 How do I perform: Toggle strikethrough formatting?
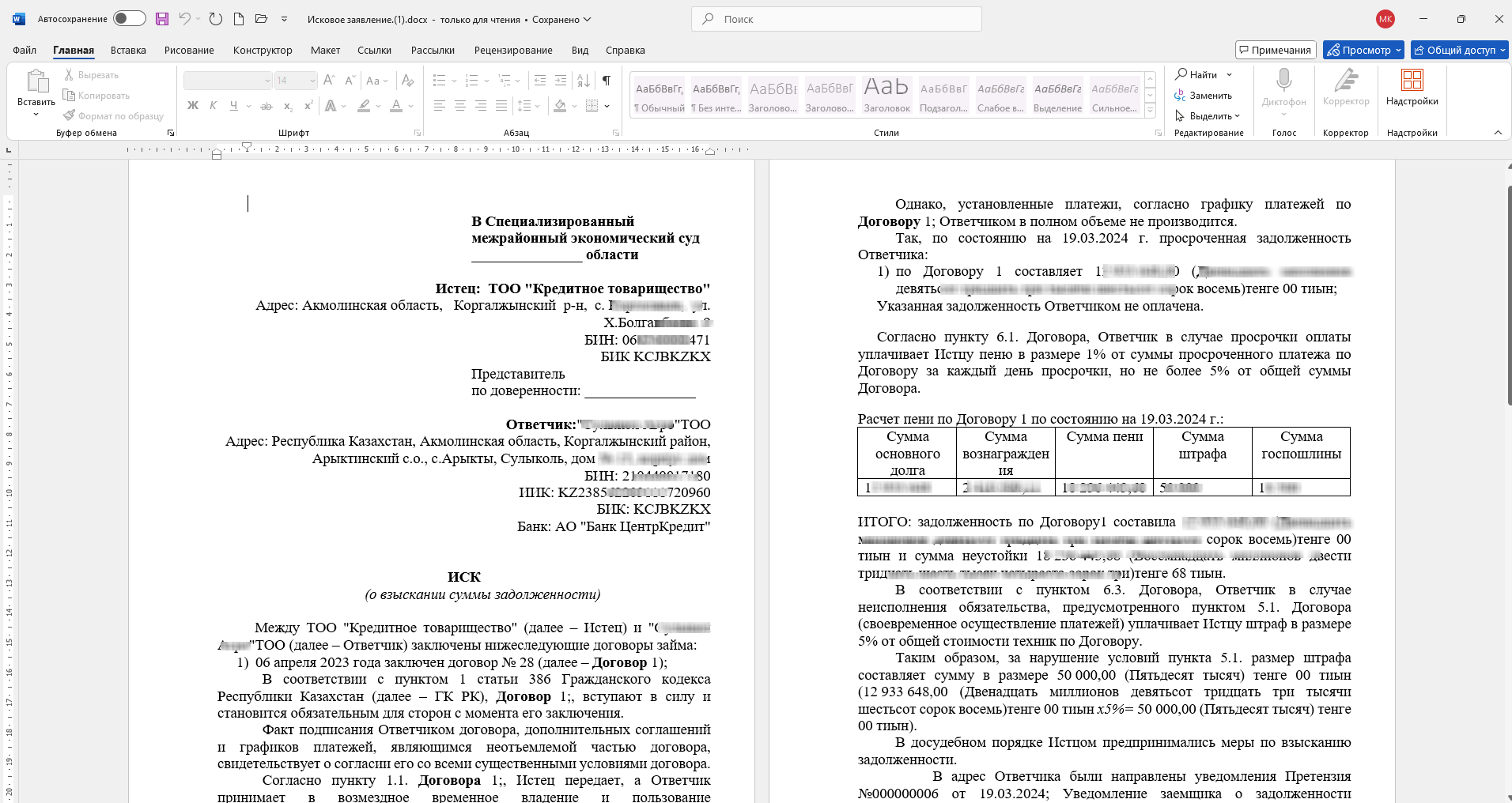266,106
